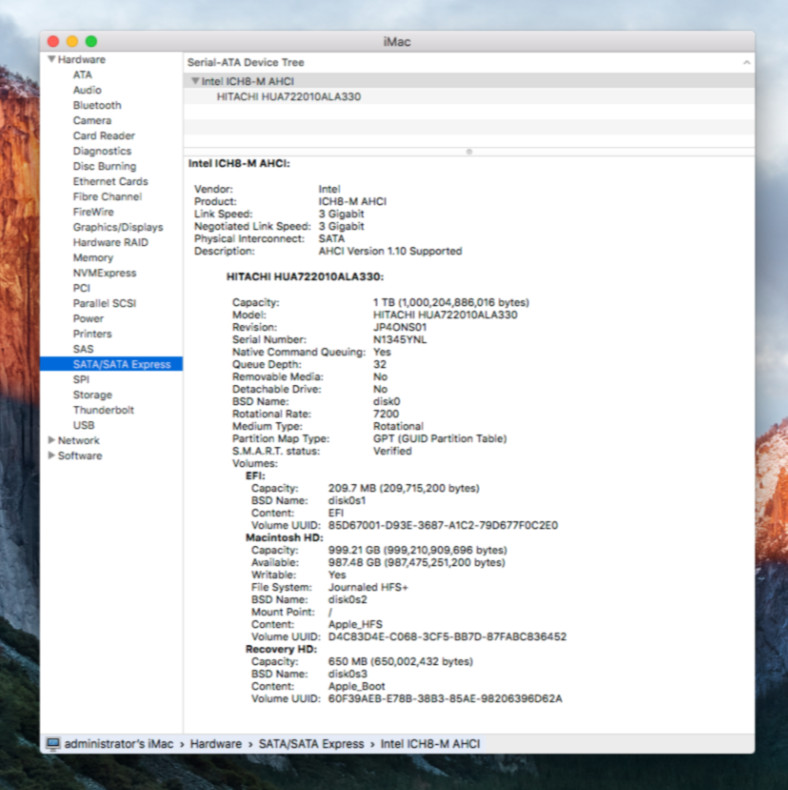788x790 pixels.
Task: Open the Storage sidebar item
Action: (92, 395)
